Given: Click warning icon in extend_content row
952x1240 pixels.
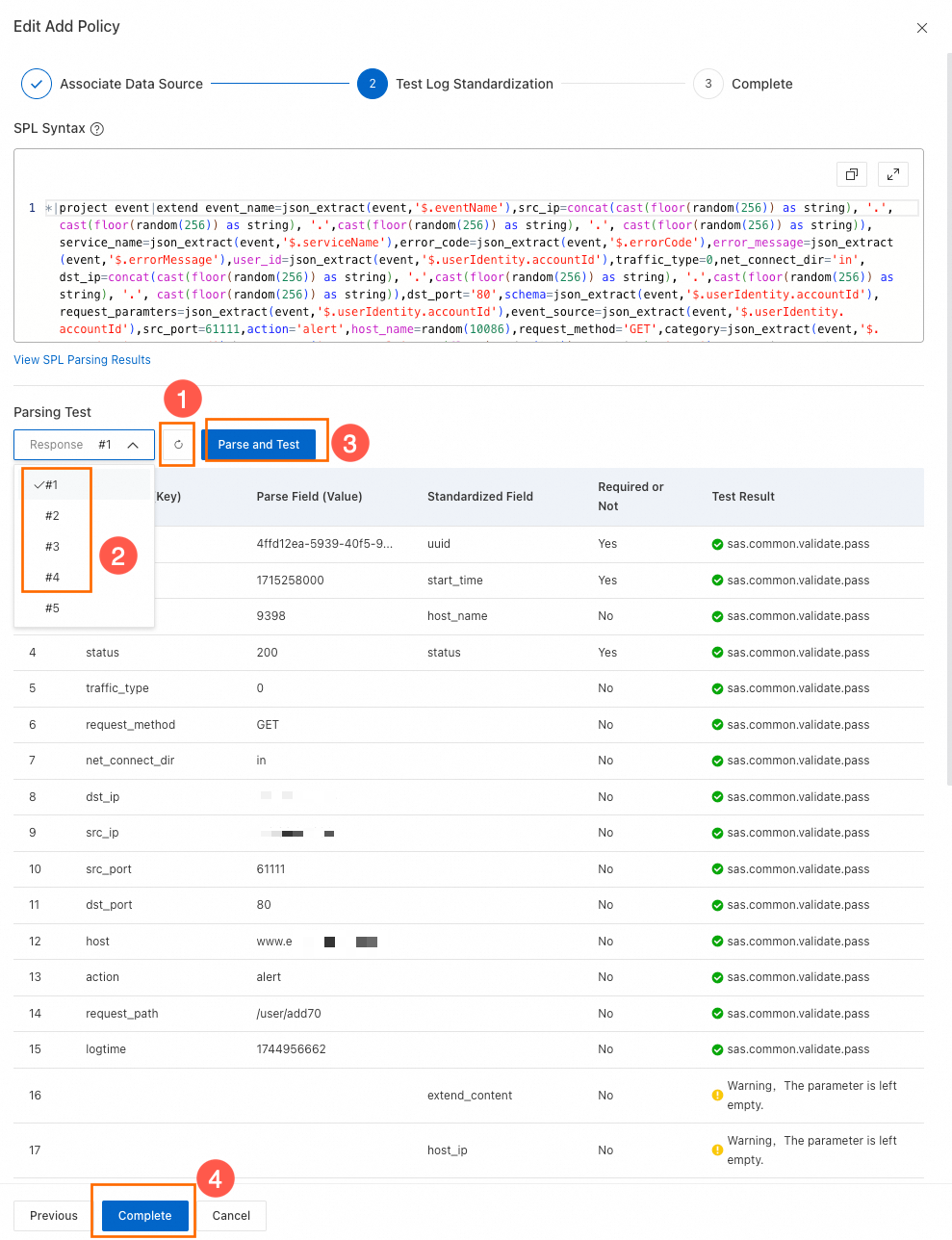Looking at the screenshot, I should click(717, 1096).
